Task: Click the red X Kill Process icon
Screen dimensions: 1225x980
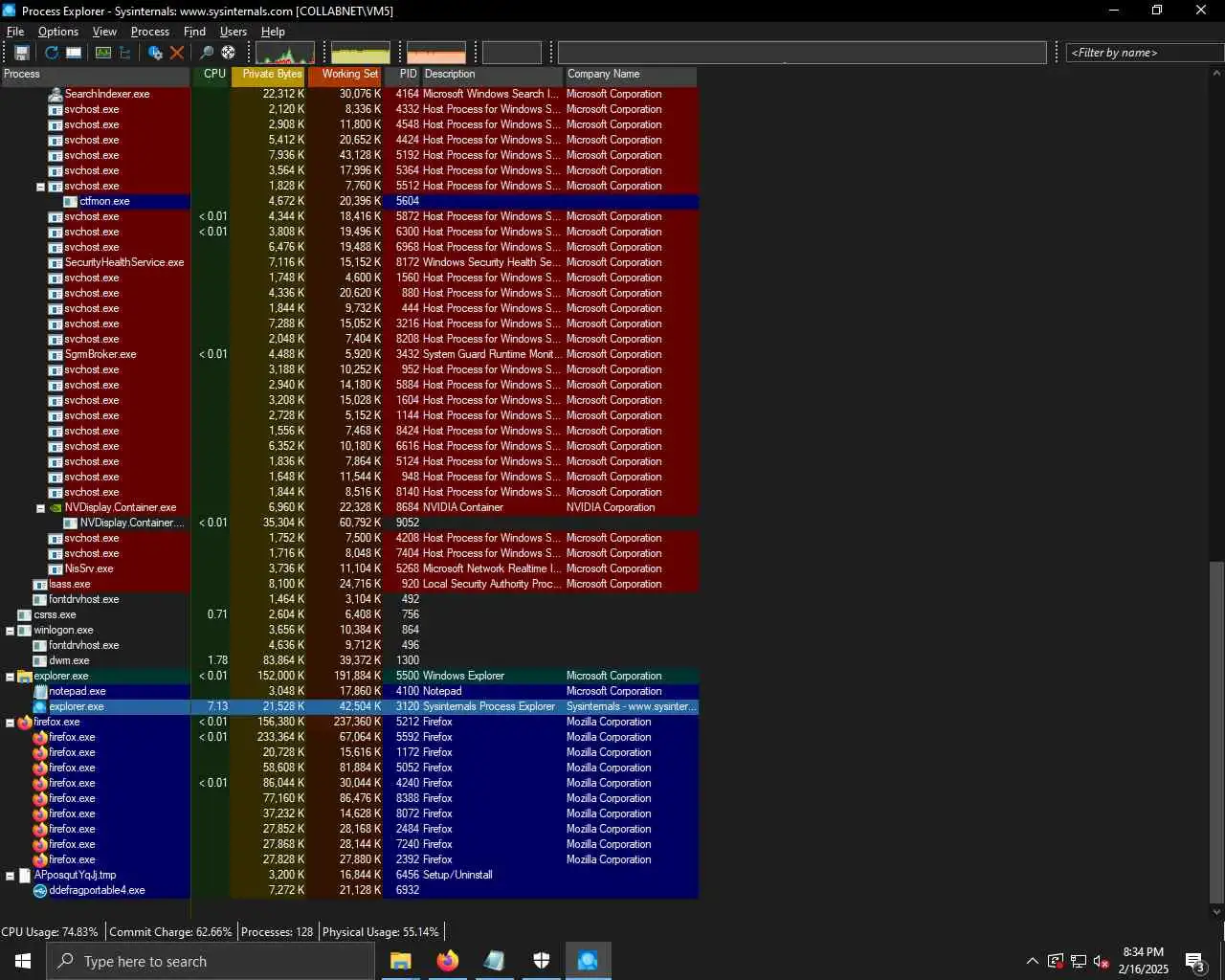Action: point(177,53)
